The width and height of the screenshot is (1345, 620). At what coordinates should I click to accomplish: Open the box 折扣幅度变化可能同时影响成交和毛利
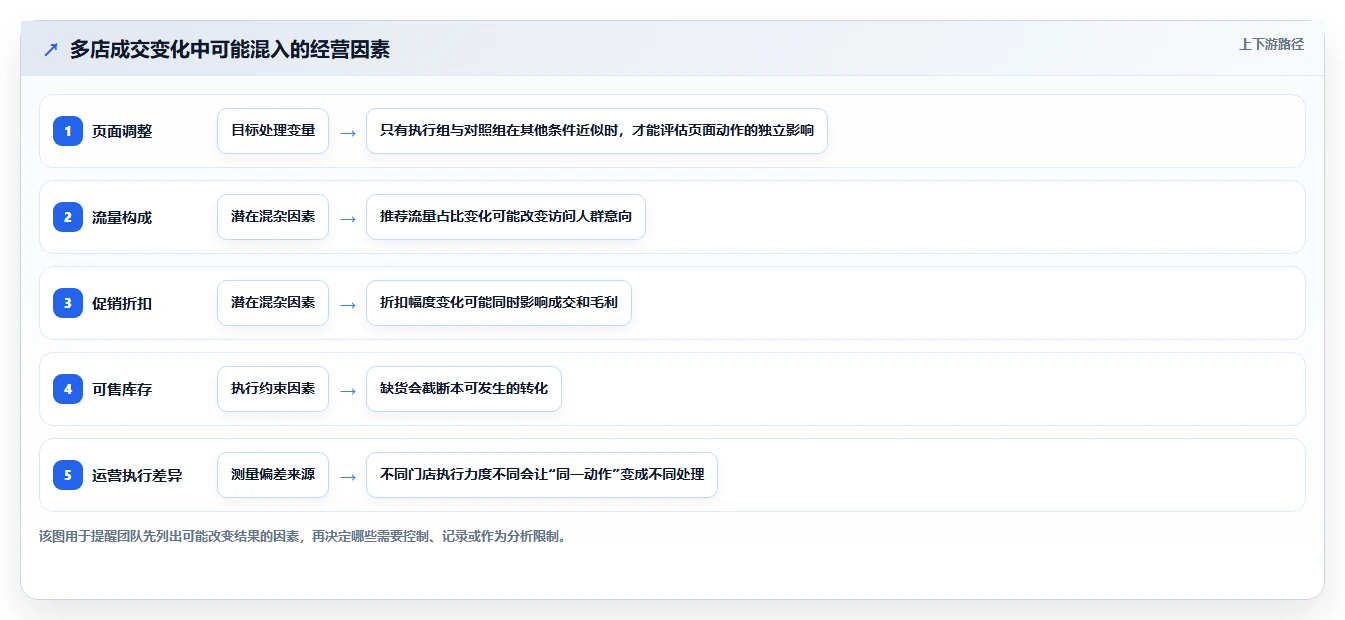[x=499, y=303]
